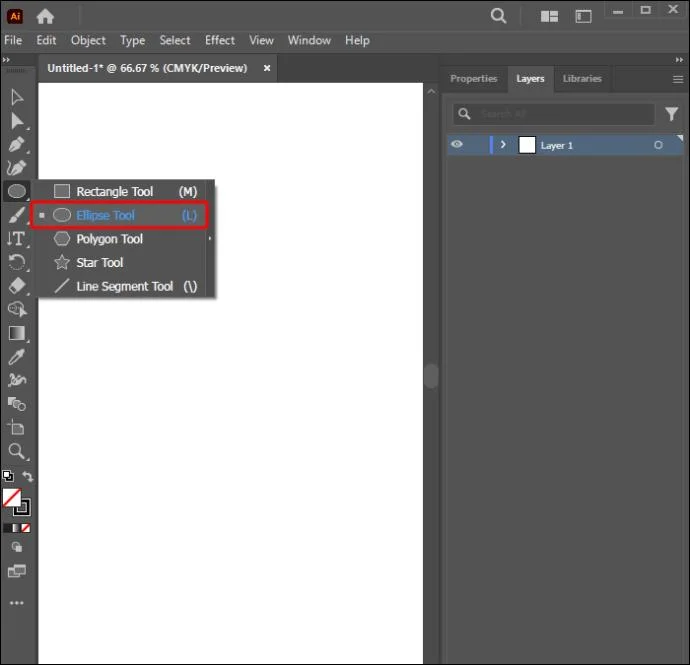Switch to the Properties tab
This screenshot has height=665, width=690.
tap(473, 79)
